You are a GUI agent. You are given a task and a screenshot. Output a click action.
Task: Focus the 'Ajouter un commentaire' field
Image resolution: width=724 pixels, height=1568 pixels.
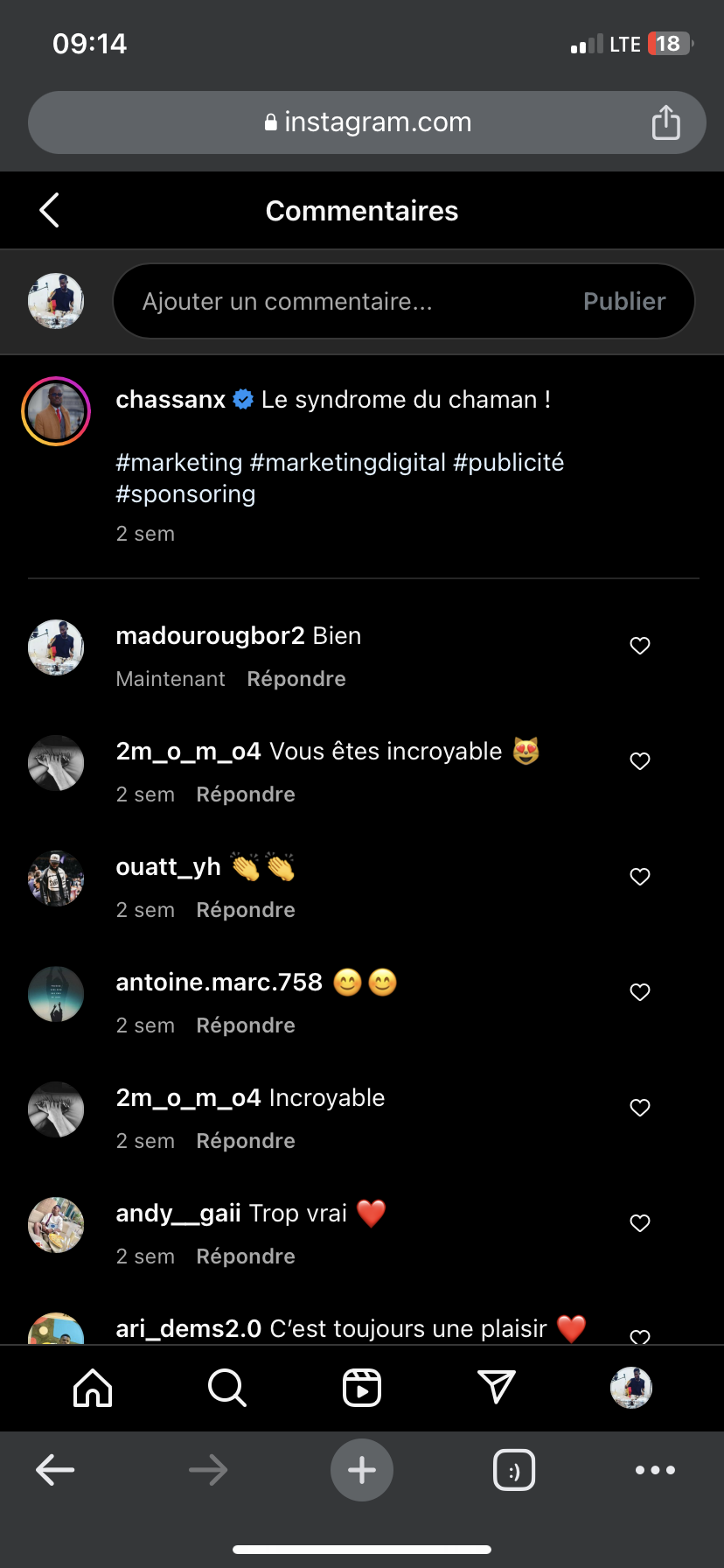click(350, 302)
